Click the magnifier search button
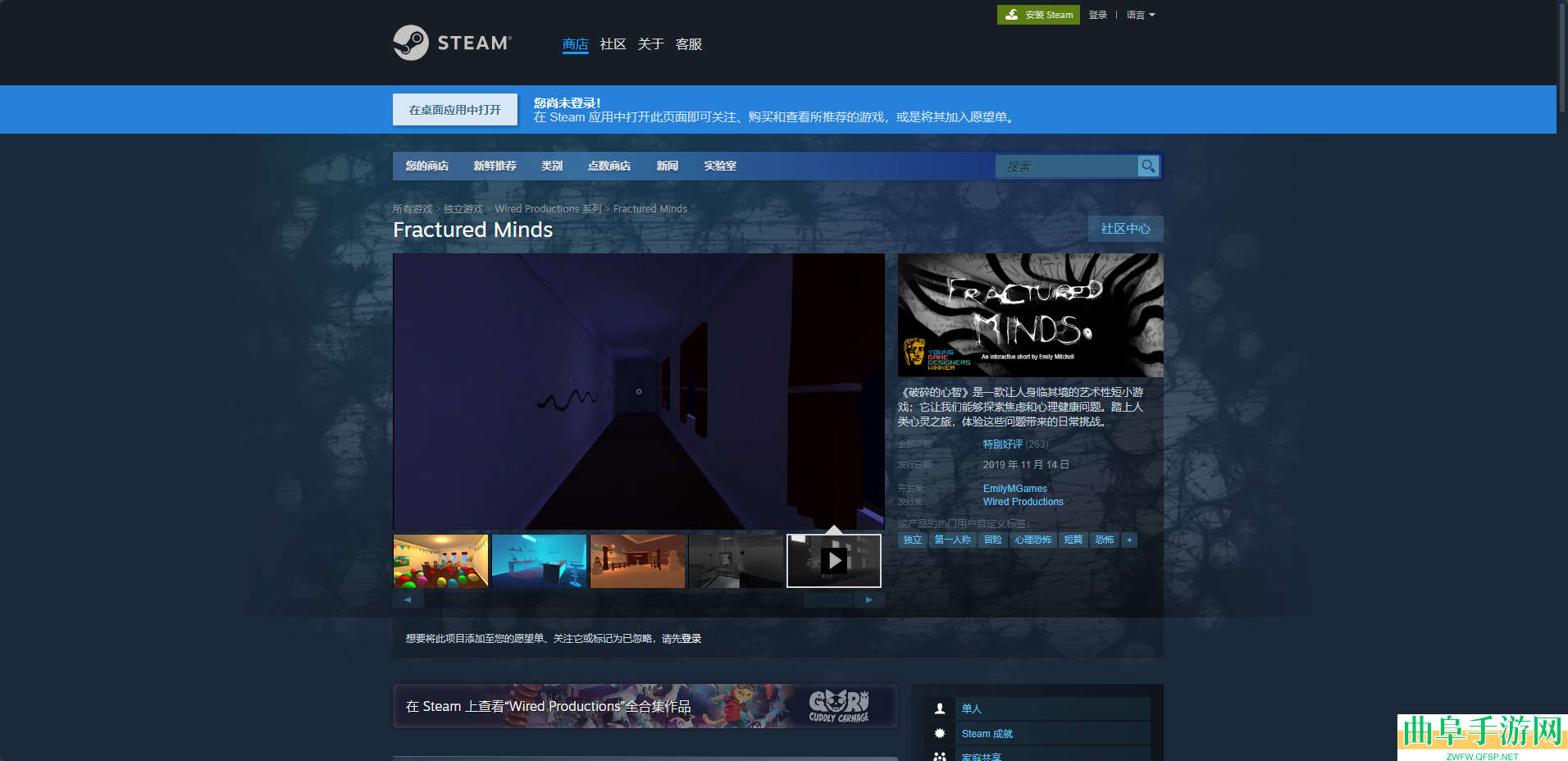 [1148, 166]
